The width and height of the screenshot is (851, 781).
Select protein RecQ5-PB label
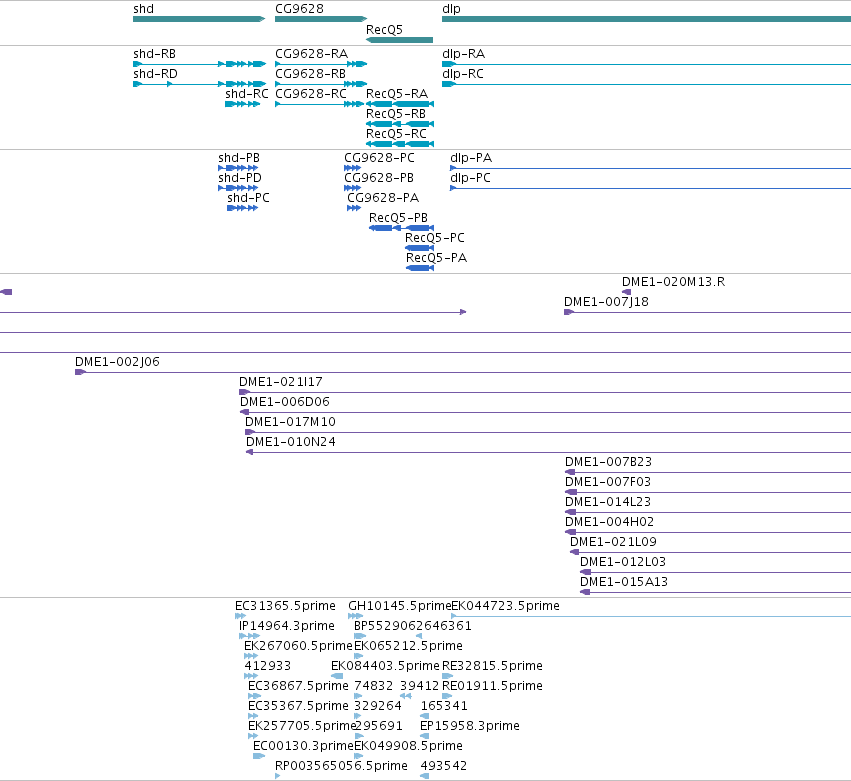(x=398, y=218)
